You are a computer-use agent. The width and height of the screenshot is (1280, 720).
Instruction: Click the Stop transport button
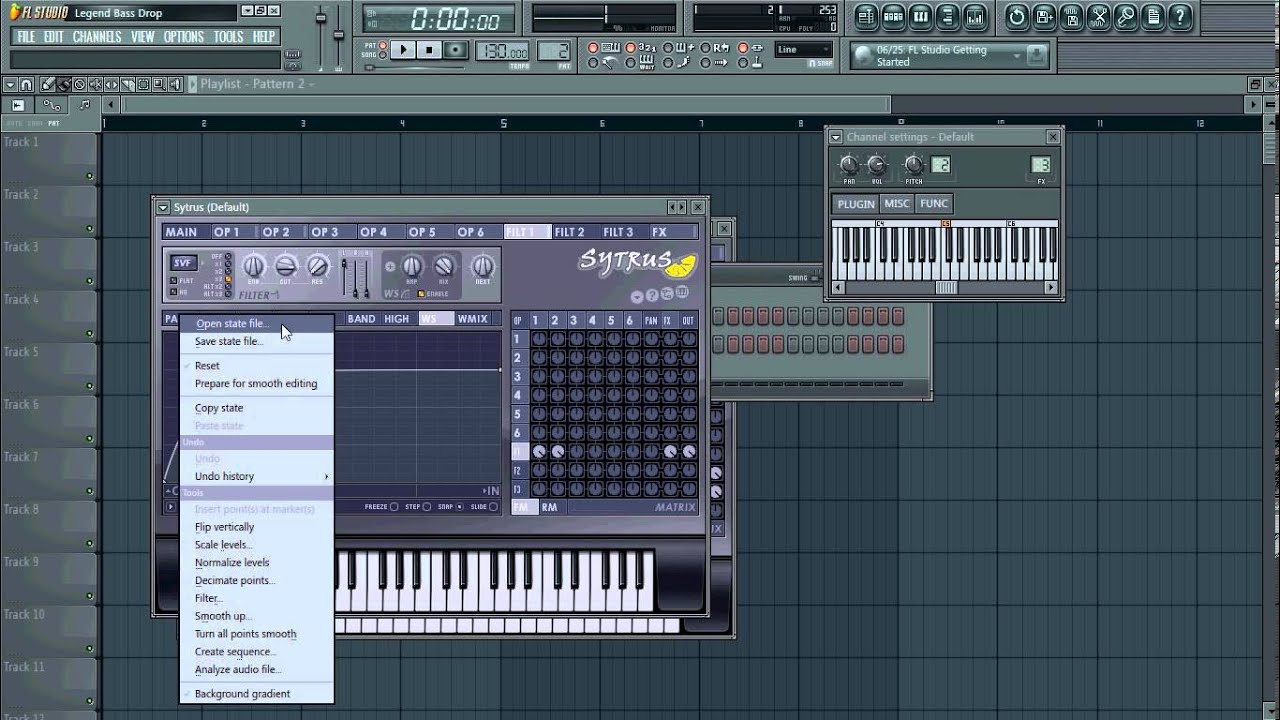[x=429, y=50]
